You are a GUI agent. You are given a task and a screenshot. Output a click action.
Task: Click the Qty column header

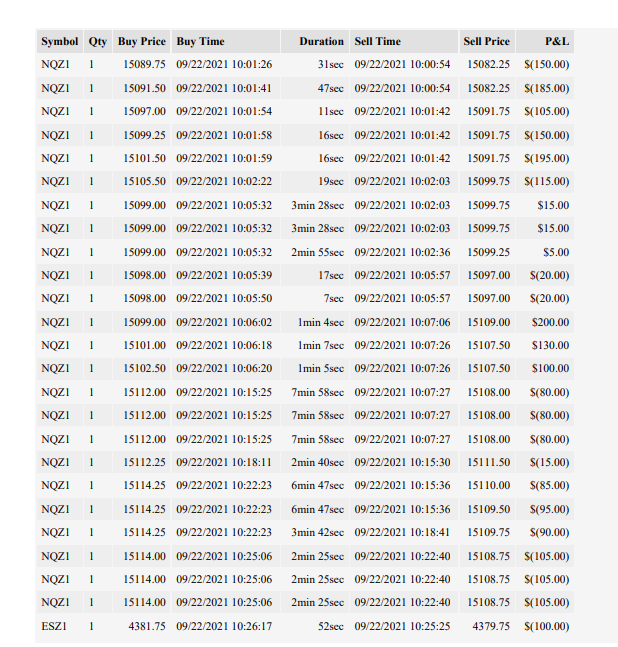[98, 41]
